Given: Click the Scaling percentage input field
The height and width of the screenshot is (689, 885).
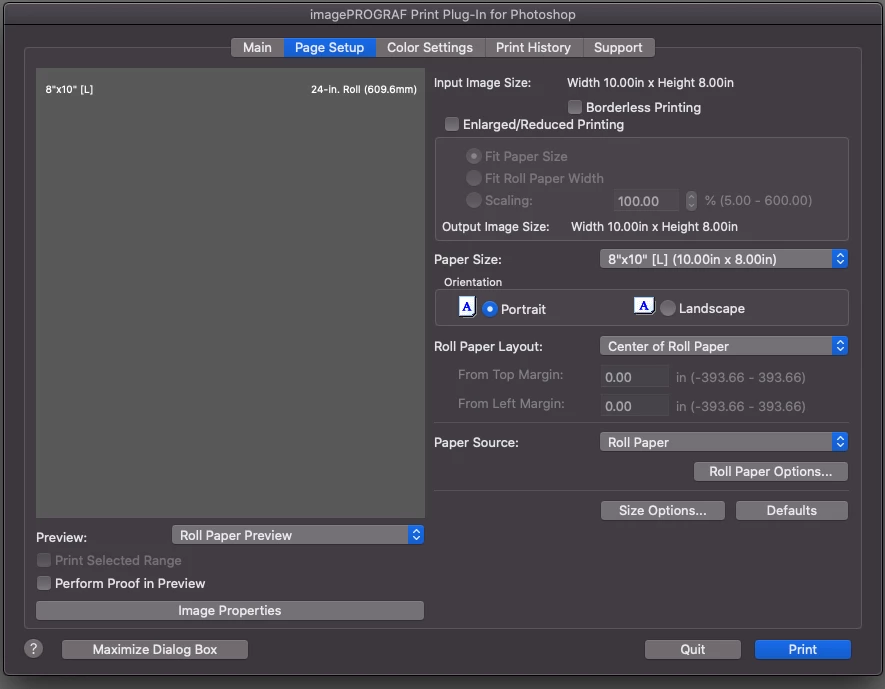Looking at the screenshot, I should pos(647,200).
